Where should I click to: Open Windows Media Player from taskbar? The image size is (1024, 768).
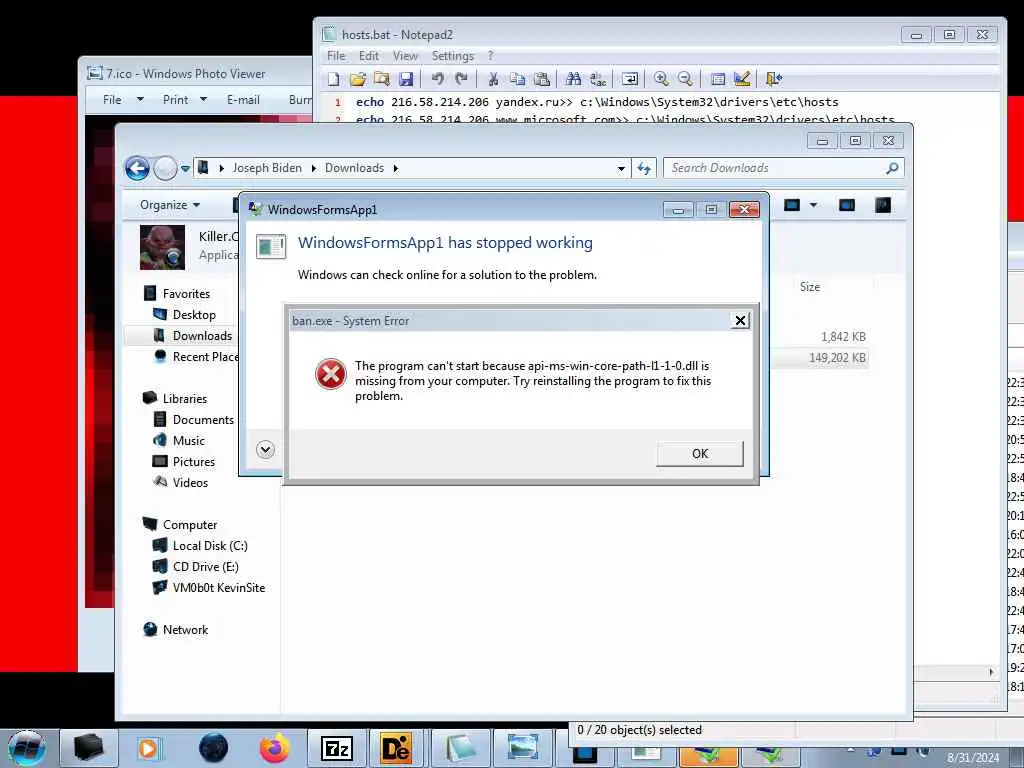pyautogui.click(x=150, y=748)
